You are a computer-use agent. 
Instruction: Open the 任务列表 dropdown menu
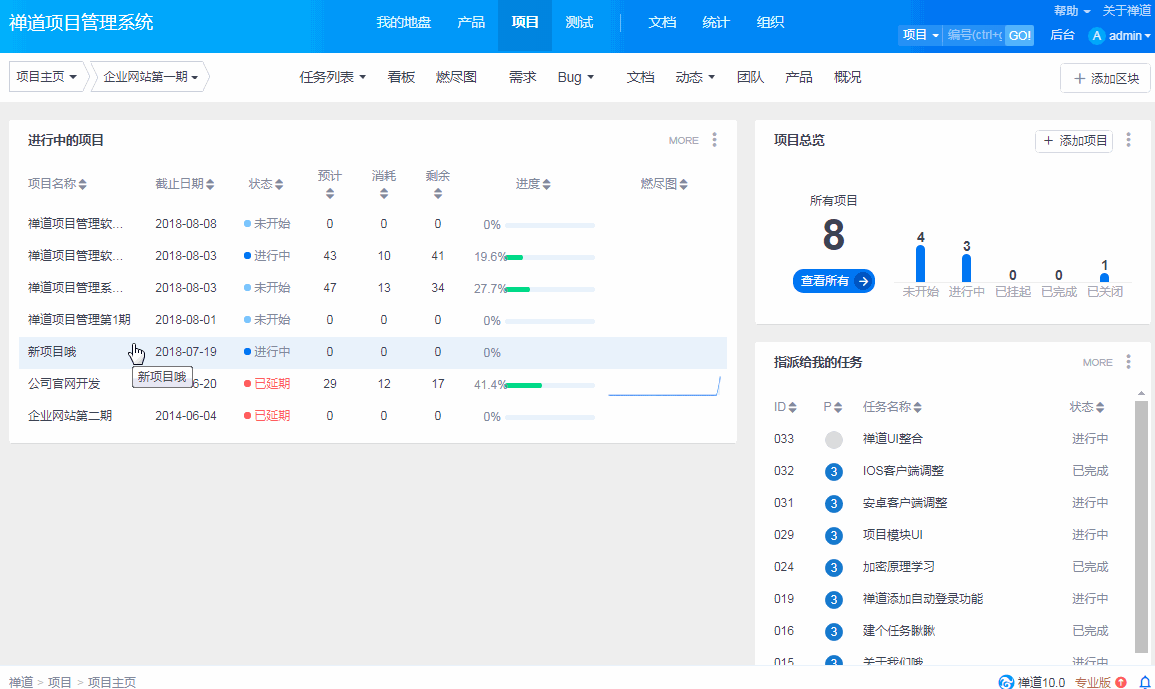[x=333, y=77]
